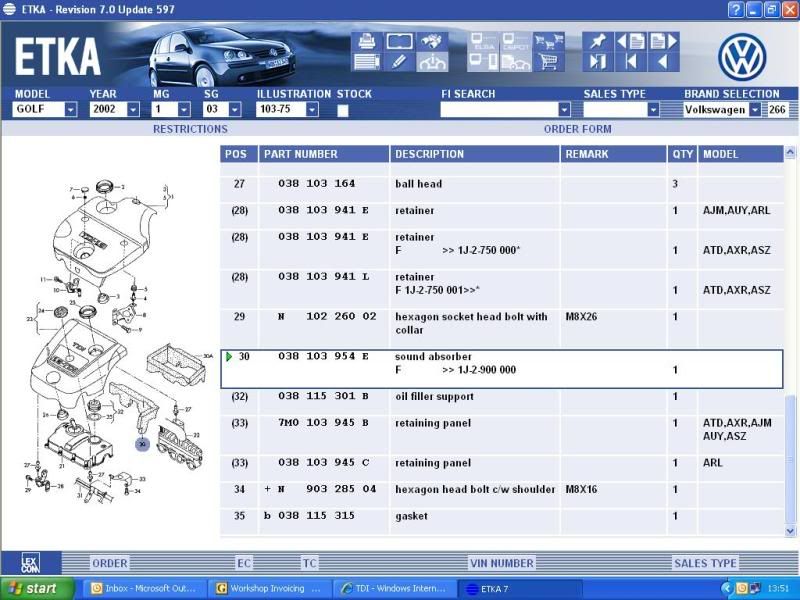Click the VIN NUMBER button
The height and width of the screenshot is (600, 800).
click(502, 563)
